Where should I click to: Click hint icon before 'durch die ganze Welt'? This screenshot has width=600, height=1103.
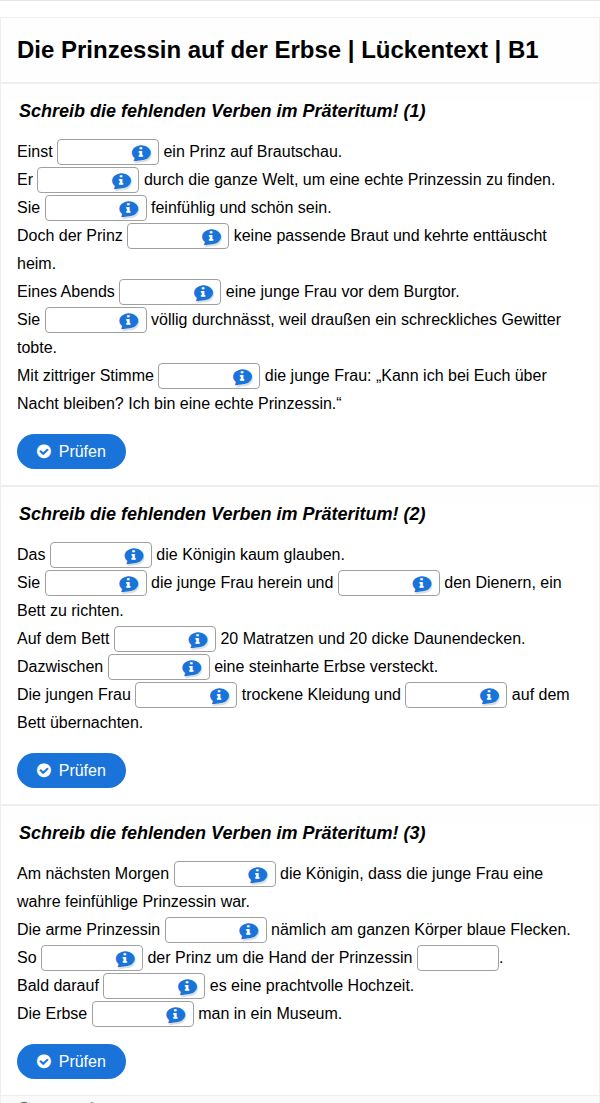coord(122,181)
